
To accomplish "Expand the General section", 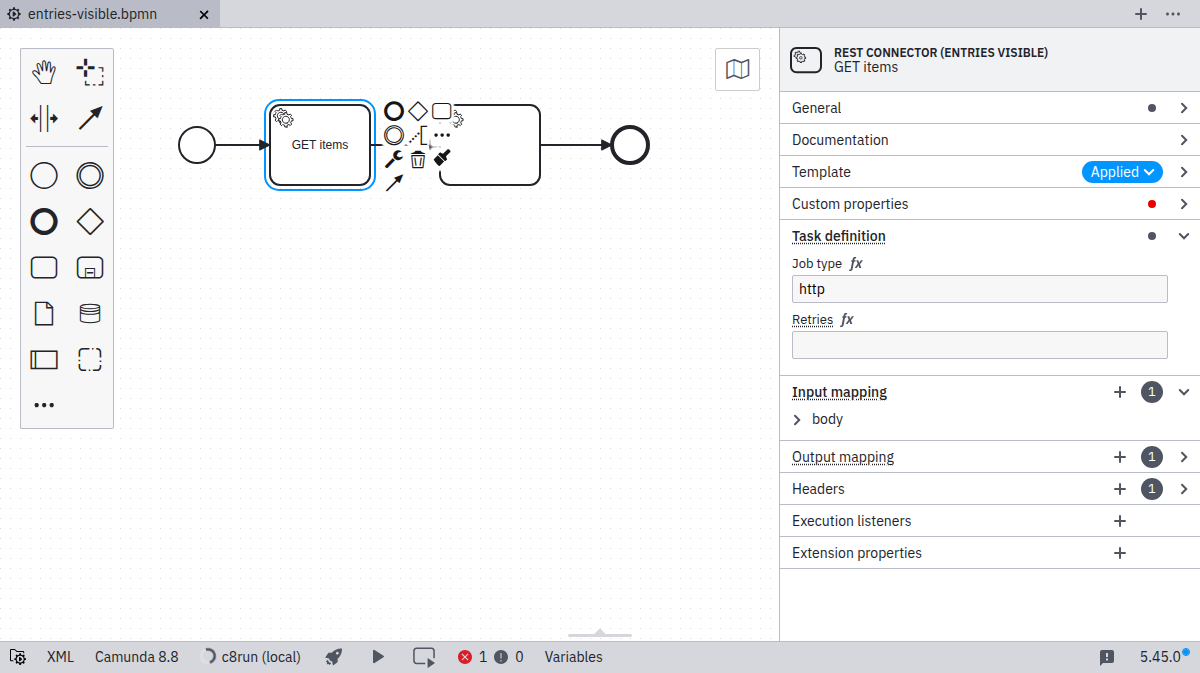I will tap(1183, 108).
